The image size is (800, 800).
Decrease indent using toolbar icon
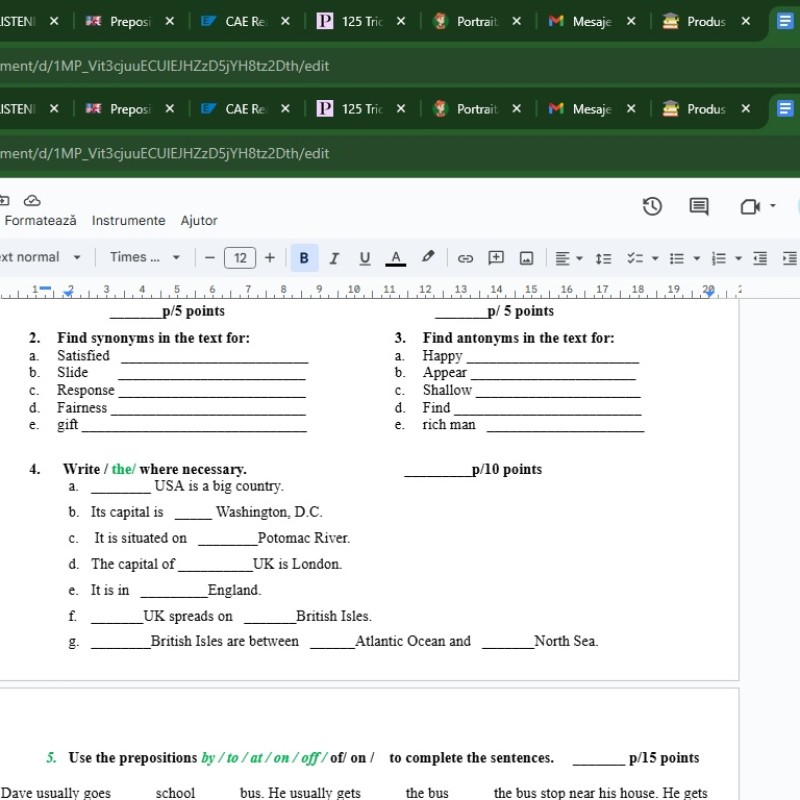760,258
